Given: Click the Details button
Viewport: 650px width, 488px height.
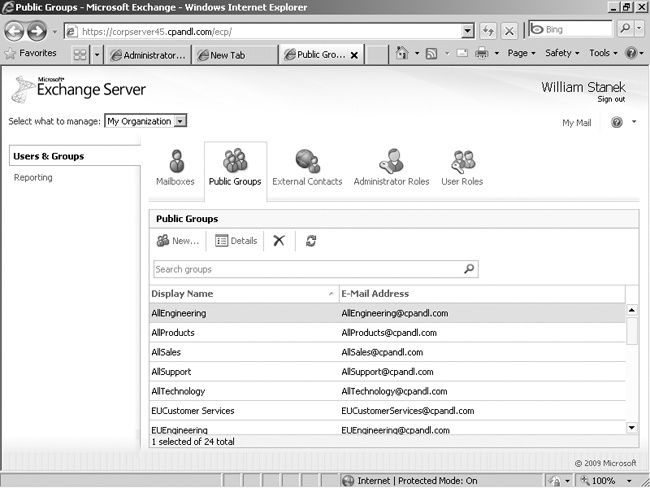Looking at the screenshot, I should 236,241.
